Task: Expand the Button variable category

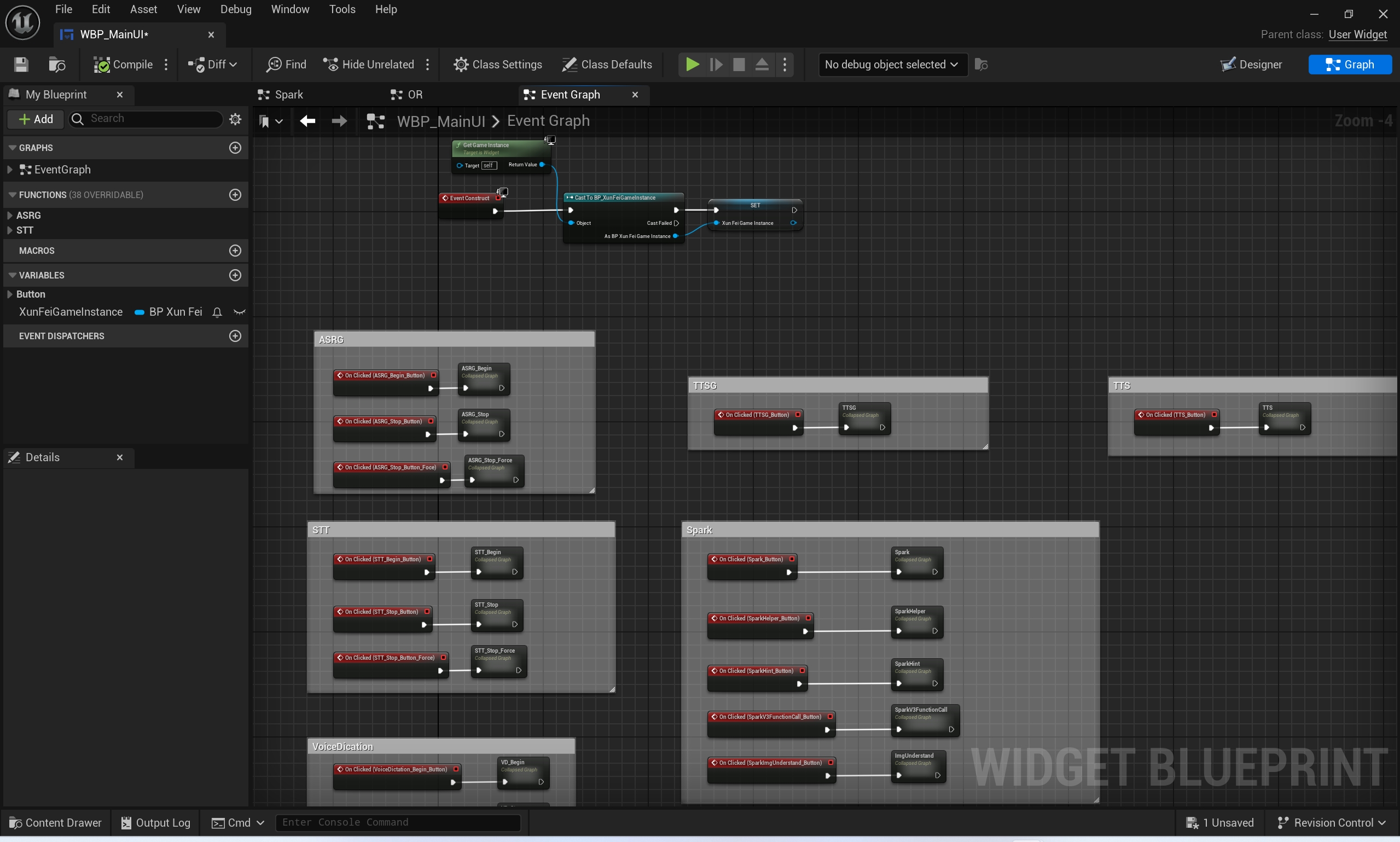Action: pyautogui.click(x=10, y=294)
